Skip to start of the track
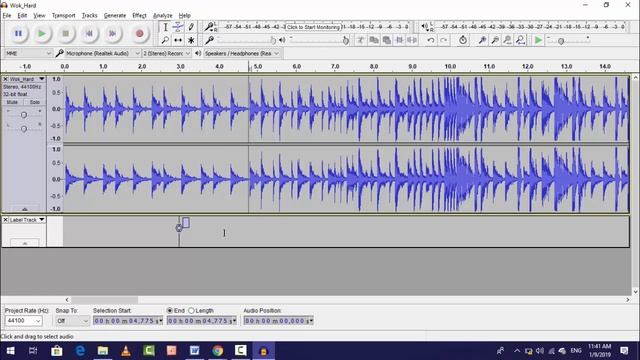 coord(89,33)
